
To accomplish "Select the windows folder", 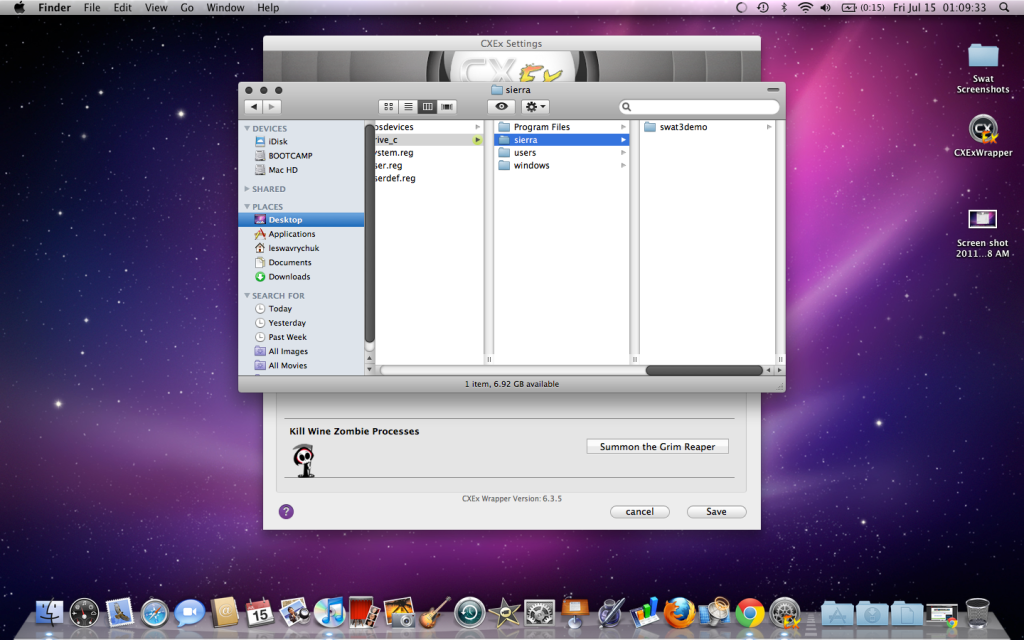I will 562,165.
